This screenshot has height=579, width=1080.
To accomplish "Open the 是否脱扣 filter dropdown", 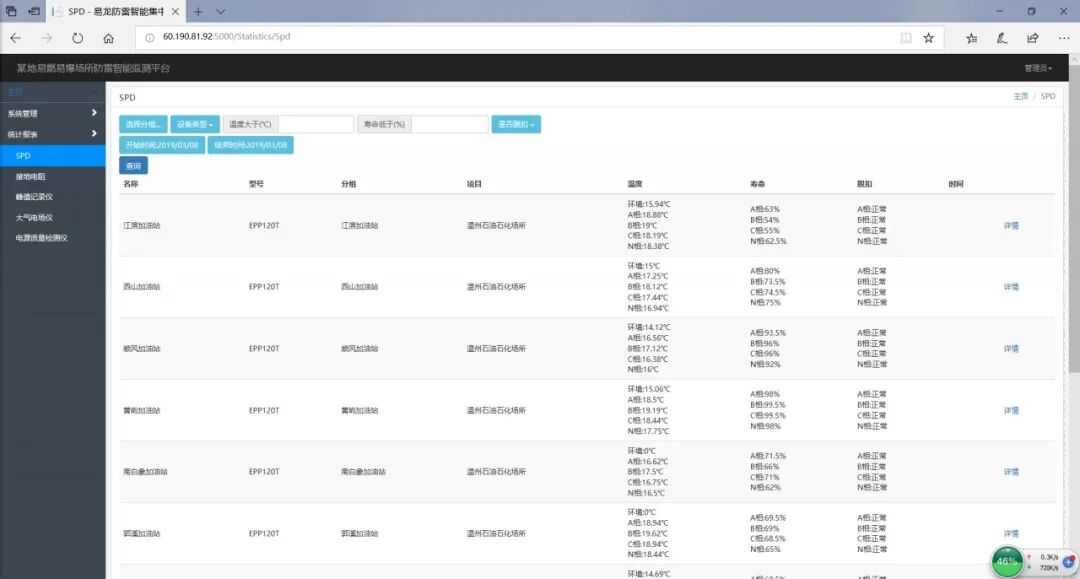I will 516,124.
